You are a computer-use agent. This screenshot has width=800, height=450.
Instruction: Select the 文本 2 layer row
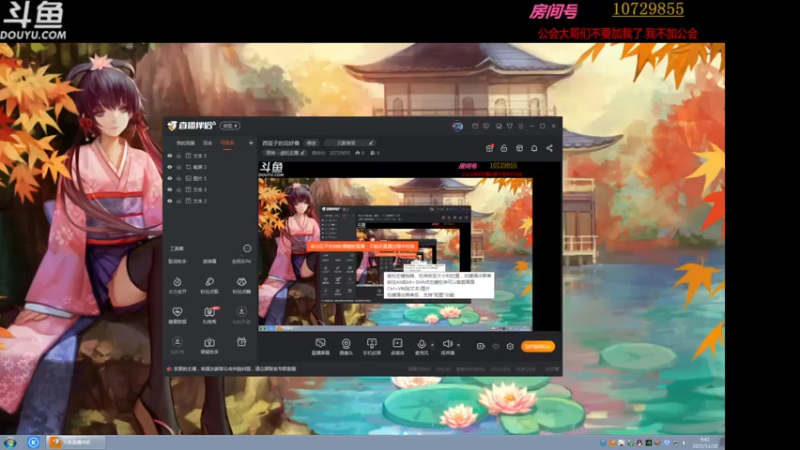click(210, 201)
